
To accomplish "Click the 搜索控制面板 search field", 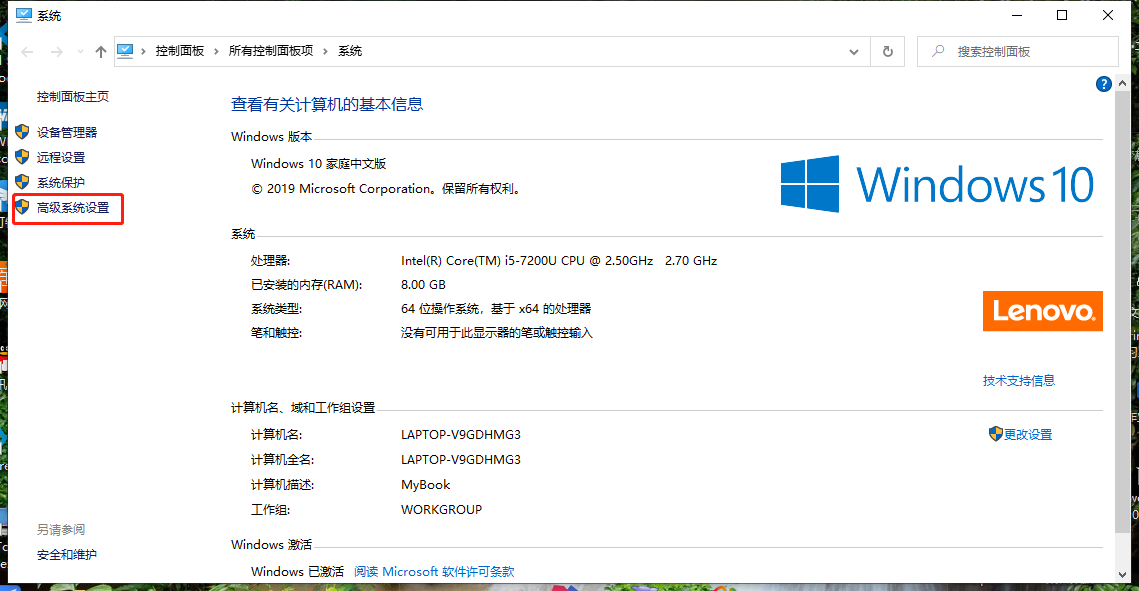I will click(x=1018, y=52).
